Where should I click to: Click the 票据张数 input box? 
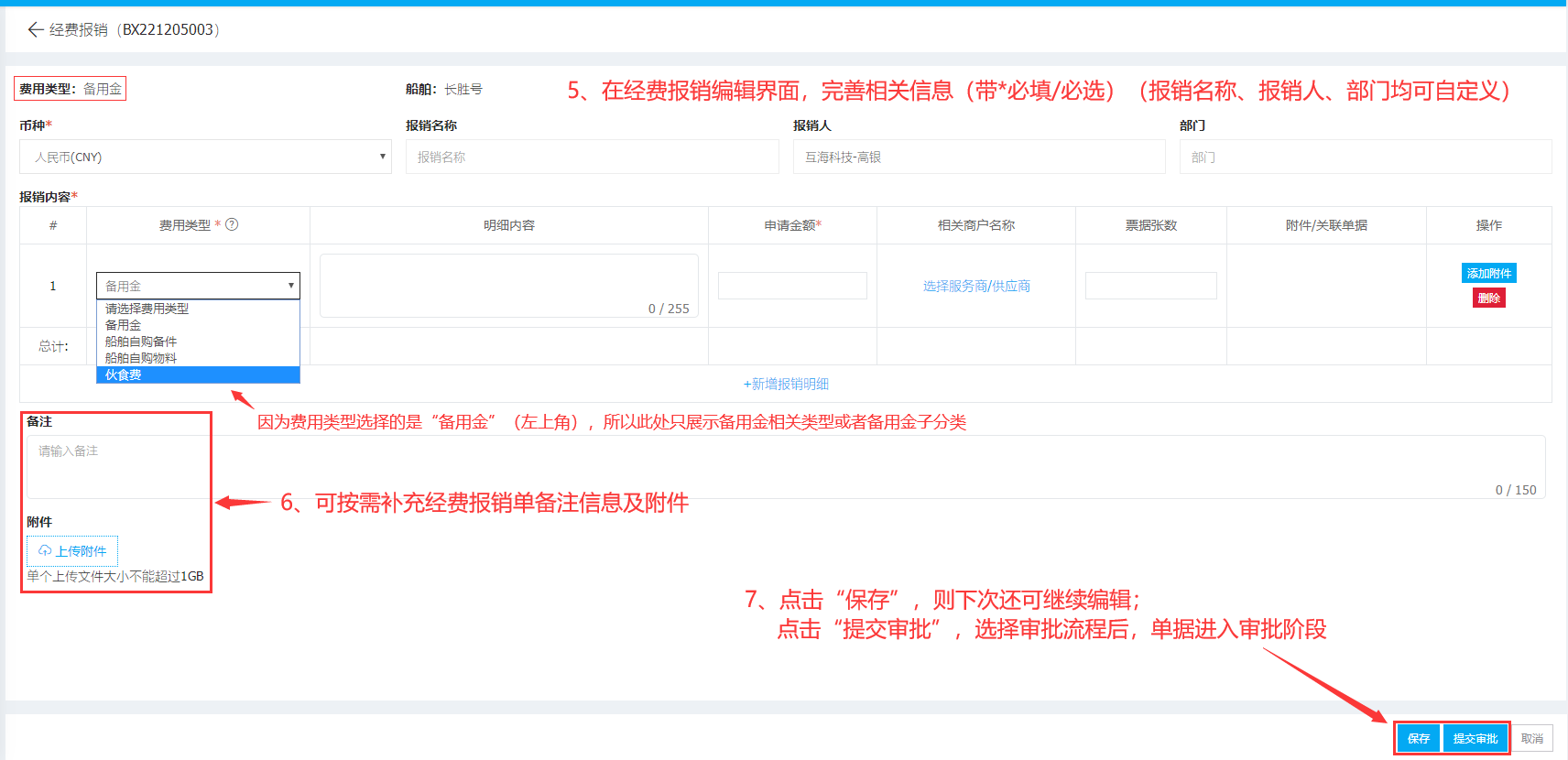(x=1150, y=286)
